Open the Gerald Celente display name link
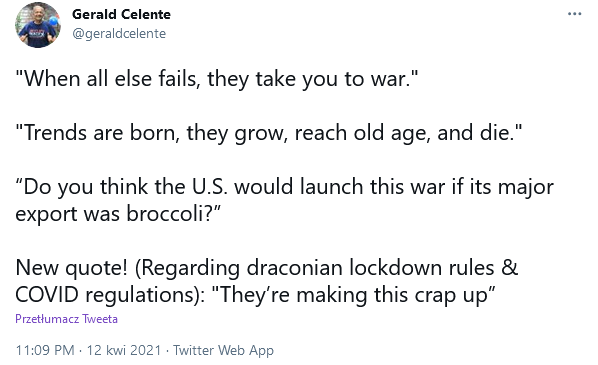Screen dimensions: 598x365 click(x=121, y=14)
